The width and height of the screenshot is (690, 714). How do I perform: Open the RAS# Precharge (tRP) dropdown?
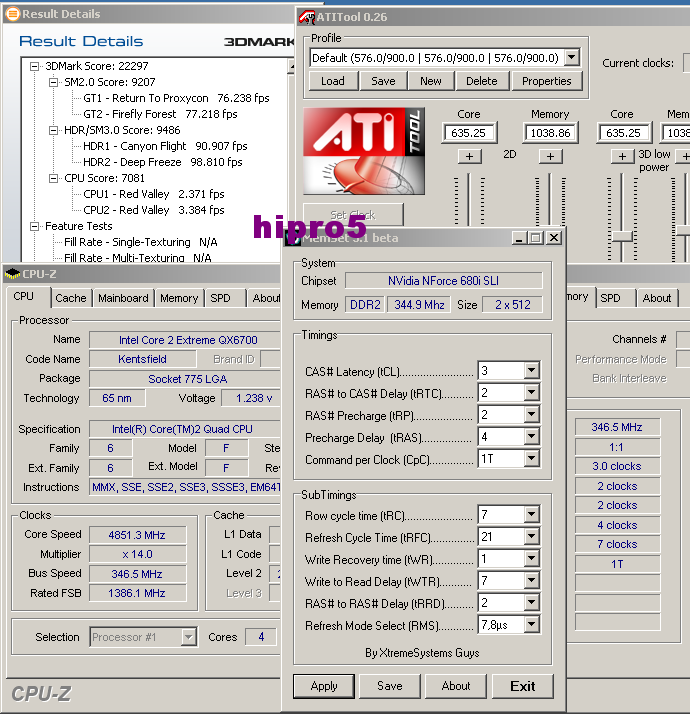[x=531, y=414]
